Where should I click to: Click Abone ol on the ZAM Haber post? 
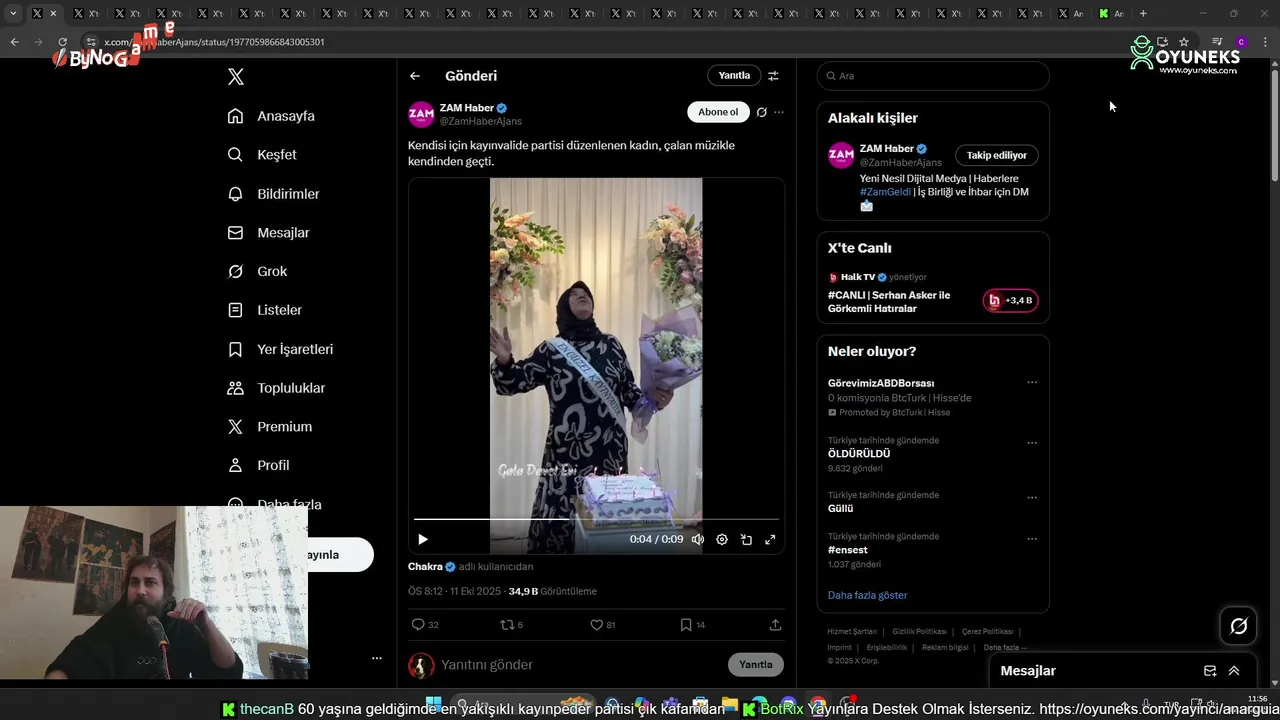click(x=718, y=112)
